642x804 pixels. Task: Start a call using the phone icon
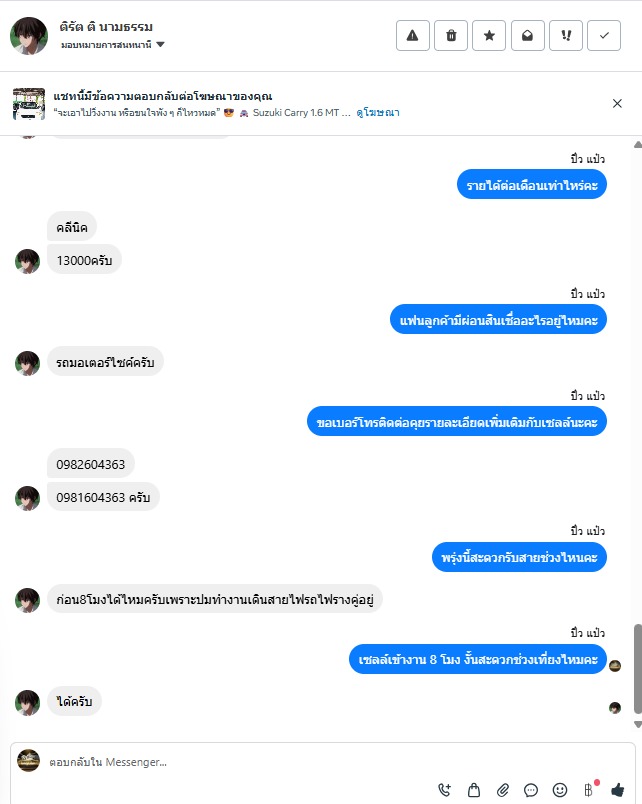445,790
